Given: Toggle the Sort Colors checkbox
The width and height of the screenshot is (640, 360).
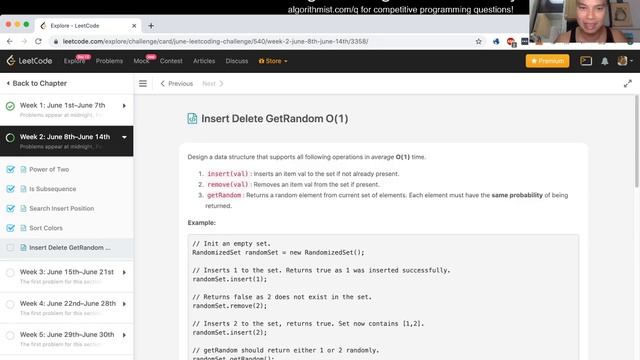Looking at the screenshot, I should pos(11,228).
